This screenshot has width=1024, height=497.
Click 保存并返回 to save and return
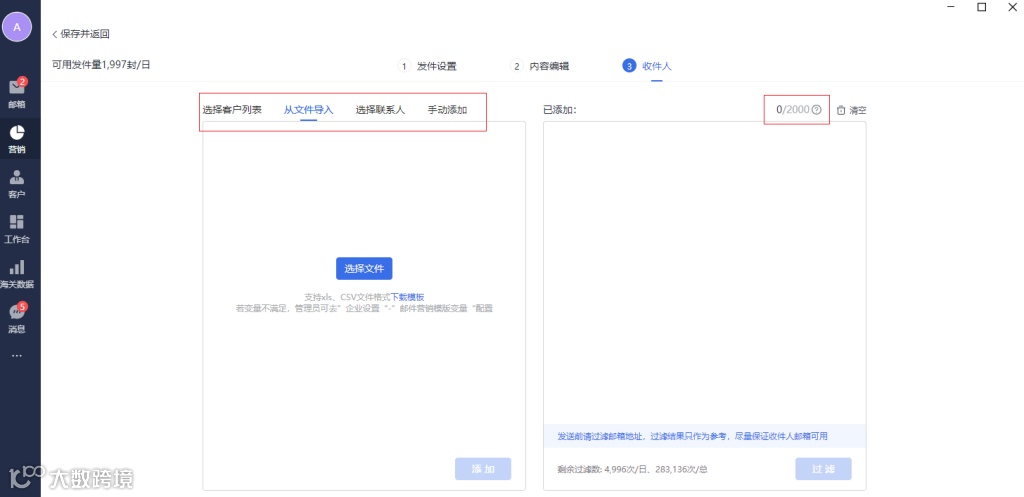(x=85, y=35)
